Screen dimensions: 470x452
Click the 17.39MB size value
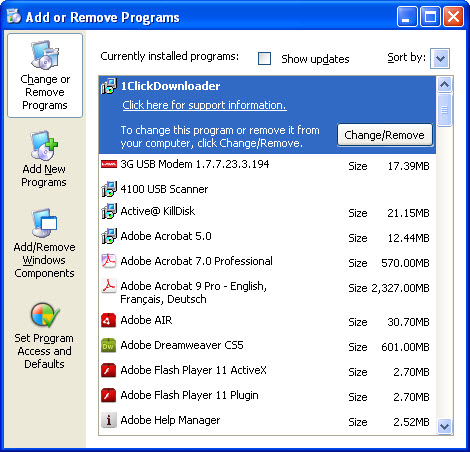(408, 166)
